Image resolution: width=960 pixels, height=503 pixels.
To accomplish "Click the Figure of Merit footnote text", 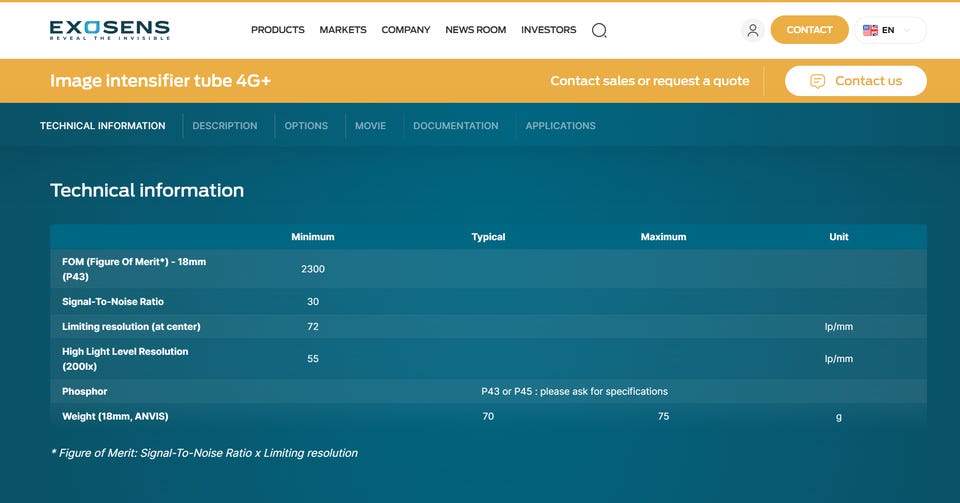I will click(204, 453).
